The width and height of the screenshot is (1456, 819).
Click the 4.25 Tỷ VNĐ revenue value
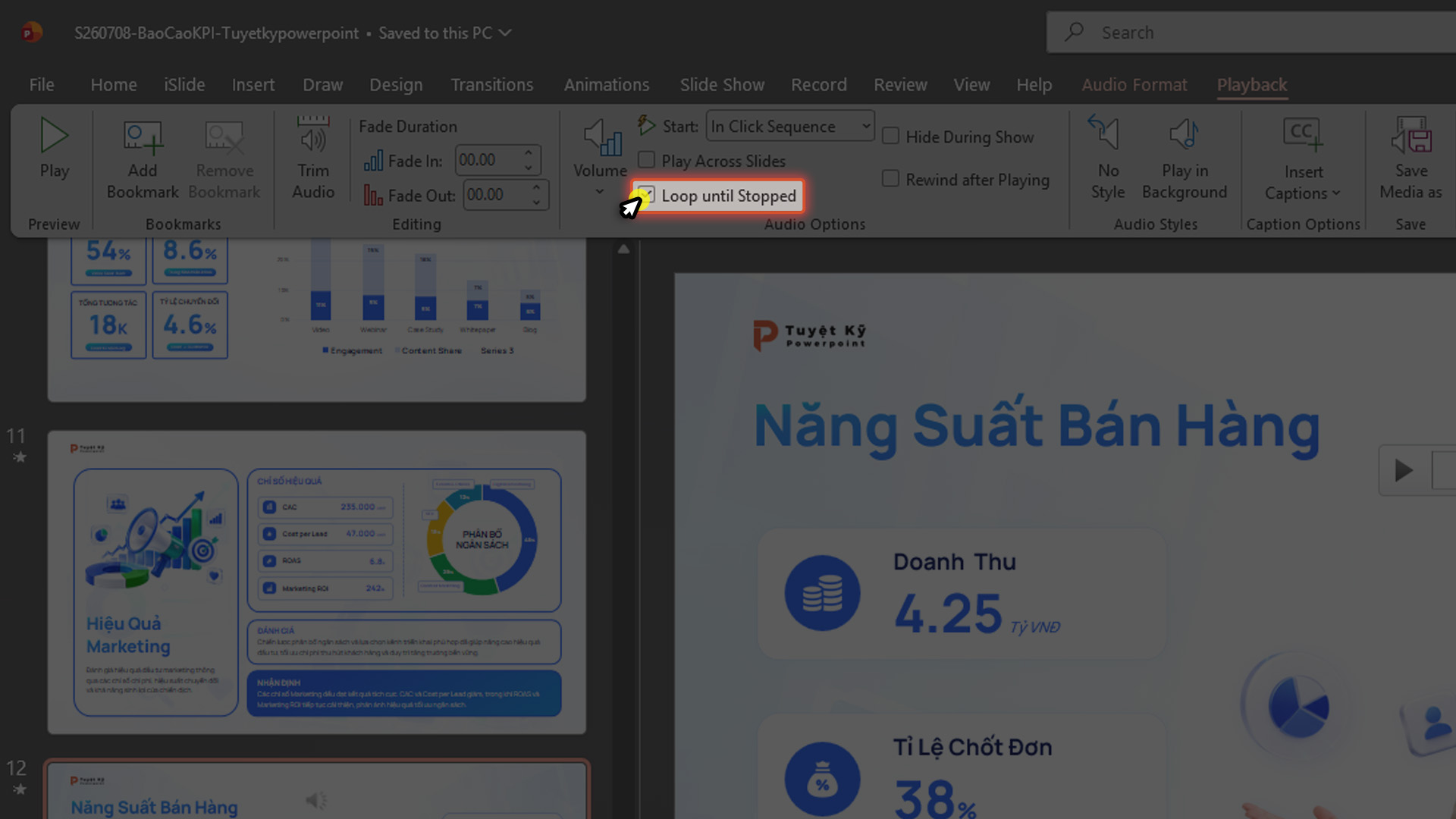[977, 613]
